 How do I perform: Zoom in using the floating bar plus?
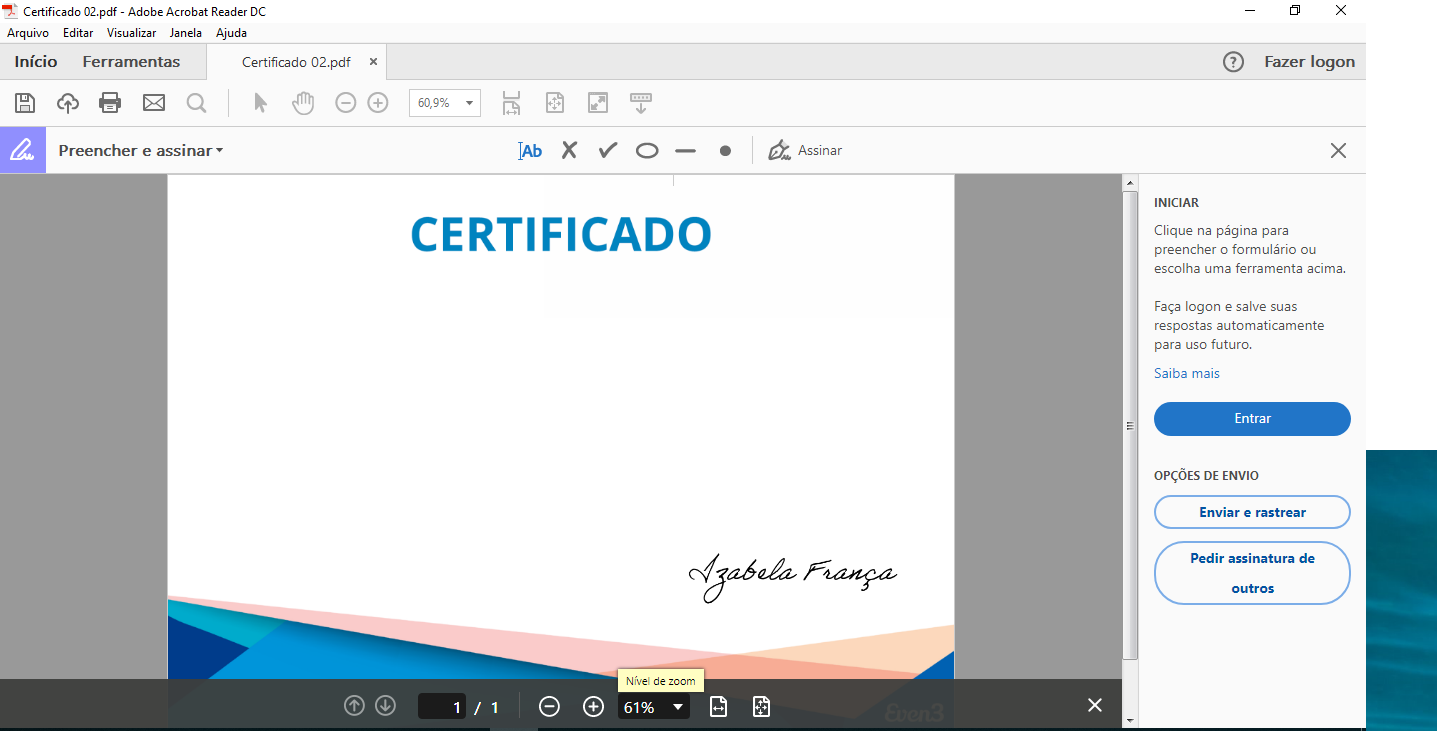(593, 707)
